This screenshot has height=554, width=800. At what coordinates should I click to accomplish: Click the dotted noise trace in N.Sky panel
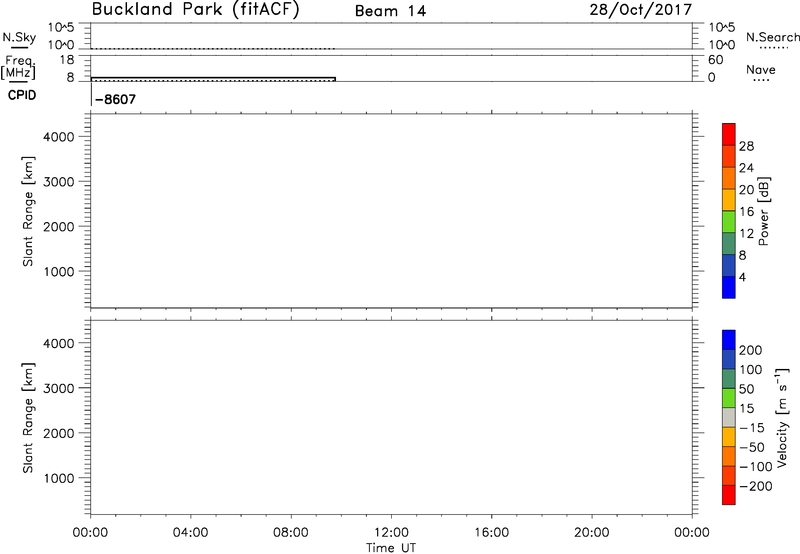point(213,48)
